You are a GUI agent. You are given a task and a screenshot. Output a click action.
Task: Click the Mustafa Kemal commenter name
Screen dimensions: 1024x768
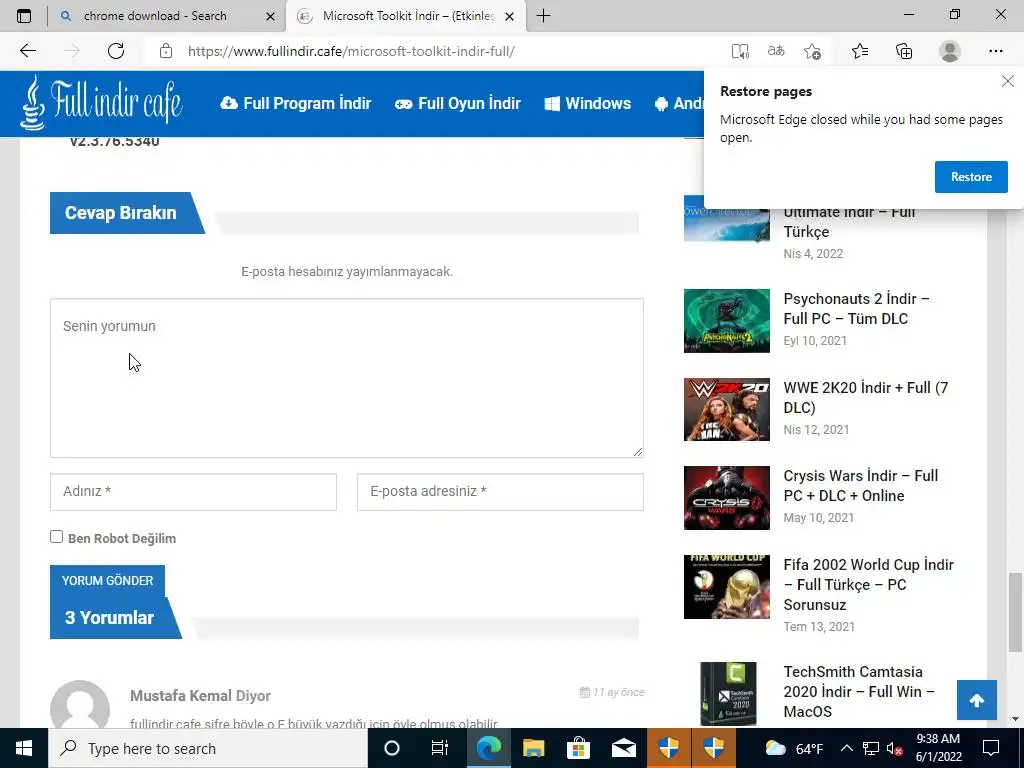(181, 696)
